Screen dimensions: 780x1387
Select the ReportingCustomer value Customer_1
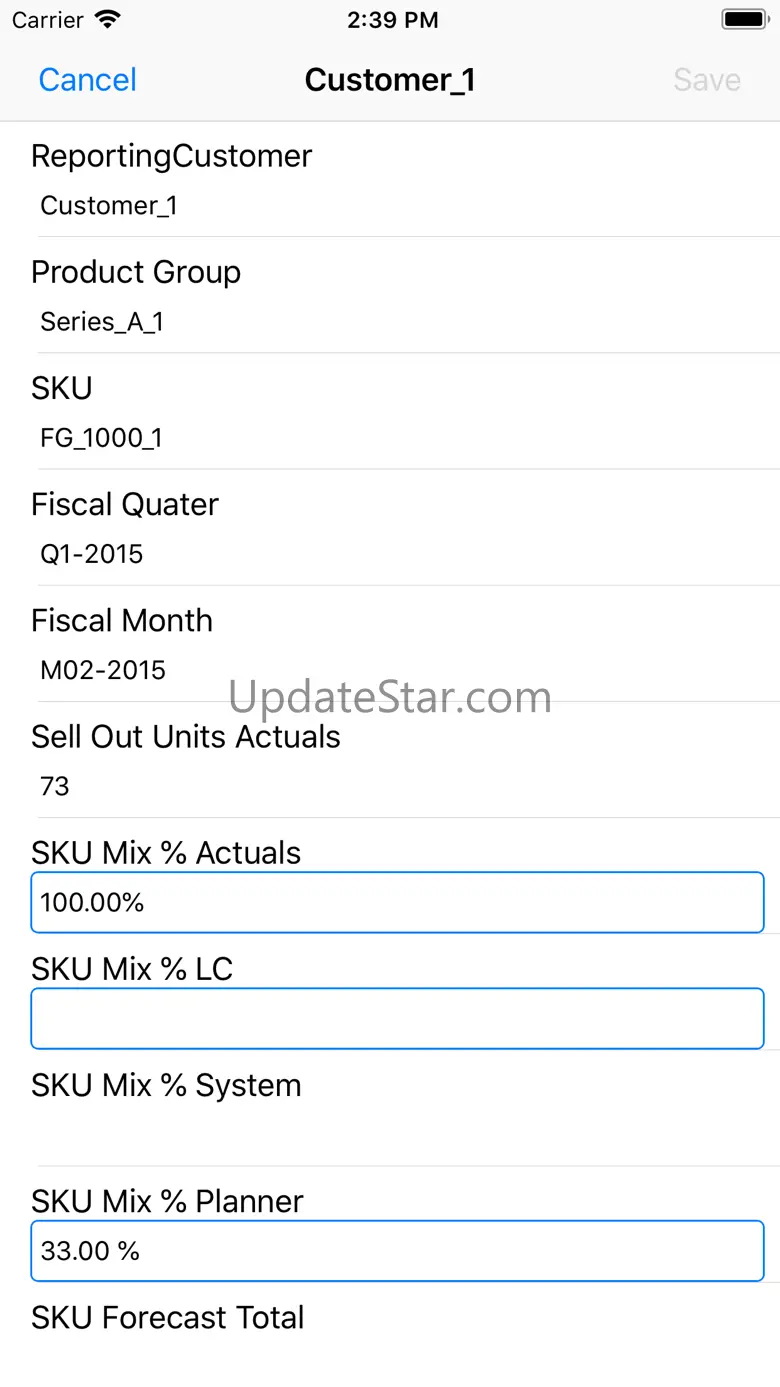pyautogui.click(x=109, y=206)
